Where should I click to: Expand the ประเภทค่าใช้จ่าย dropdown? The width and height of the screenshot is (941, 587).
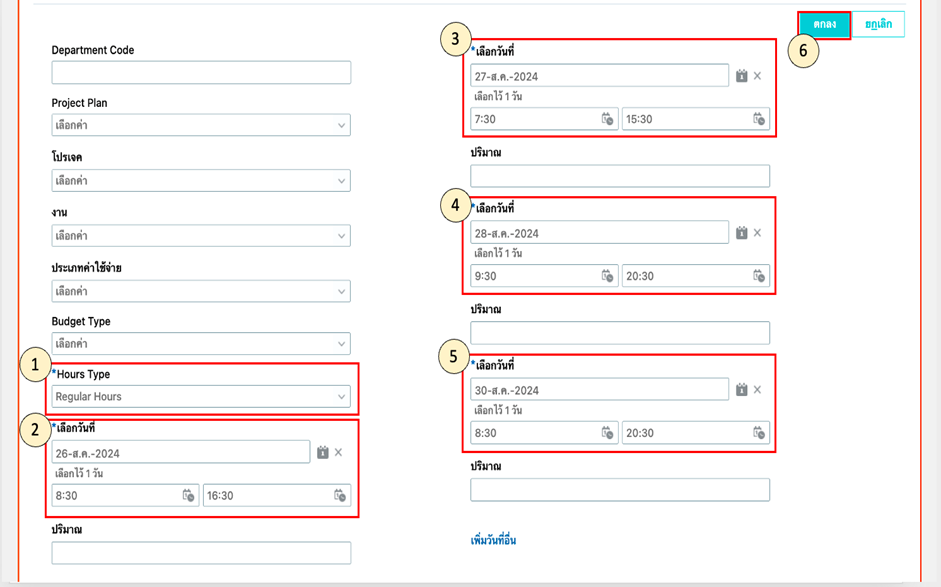201,291
